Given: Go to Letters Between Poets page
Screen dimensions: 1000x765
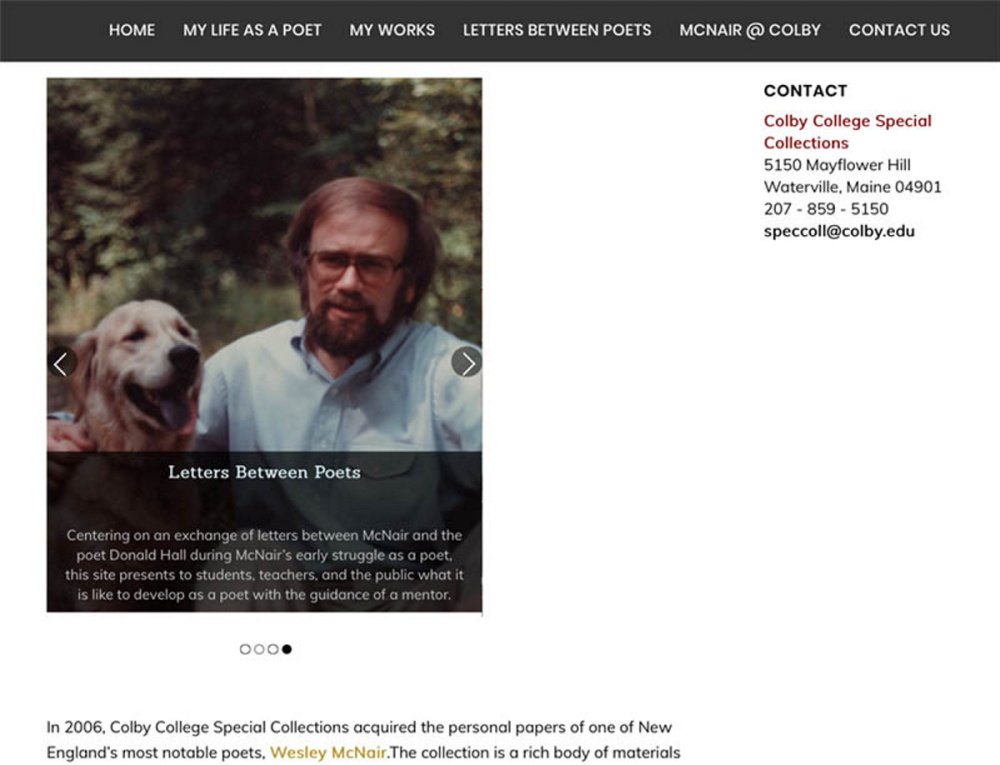Looking at the screenshot, I should 557,30.
